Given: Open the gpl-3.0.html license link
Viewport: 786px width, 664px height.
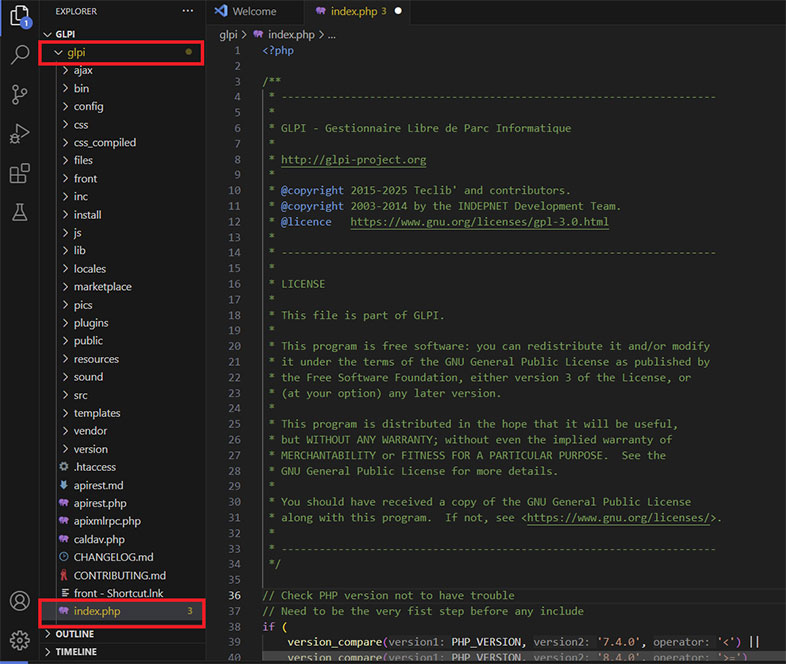Looking at the screenshot, I should pos(478,222).
